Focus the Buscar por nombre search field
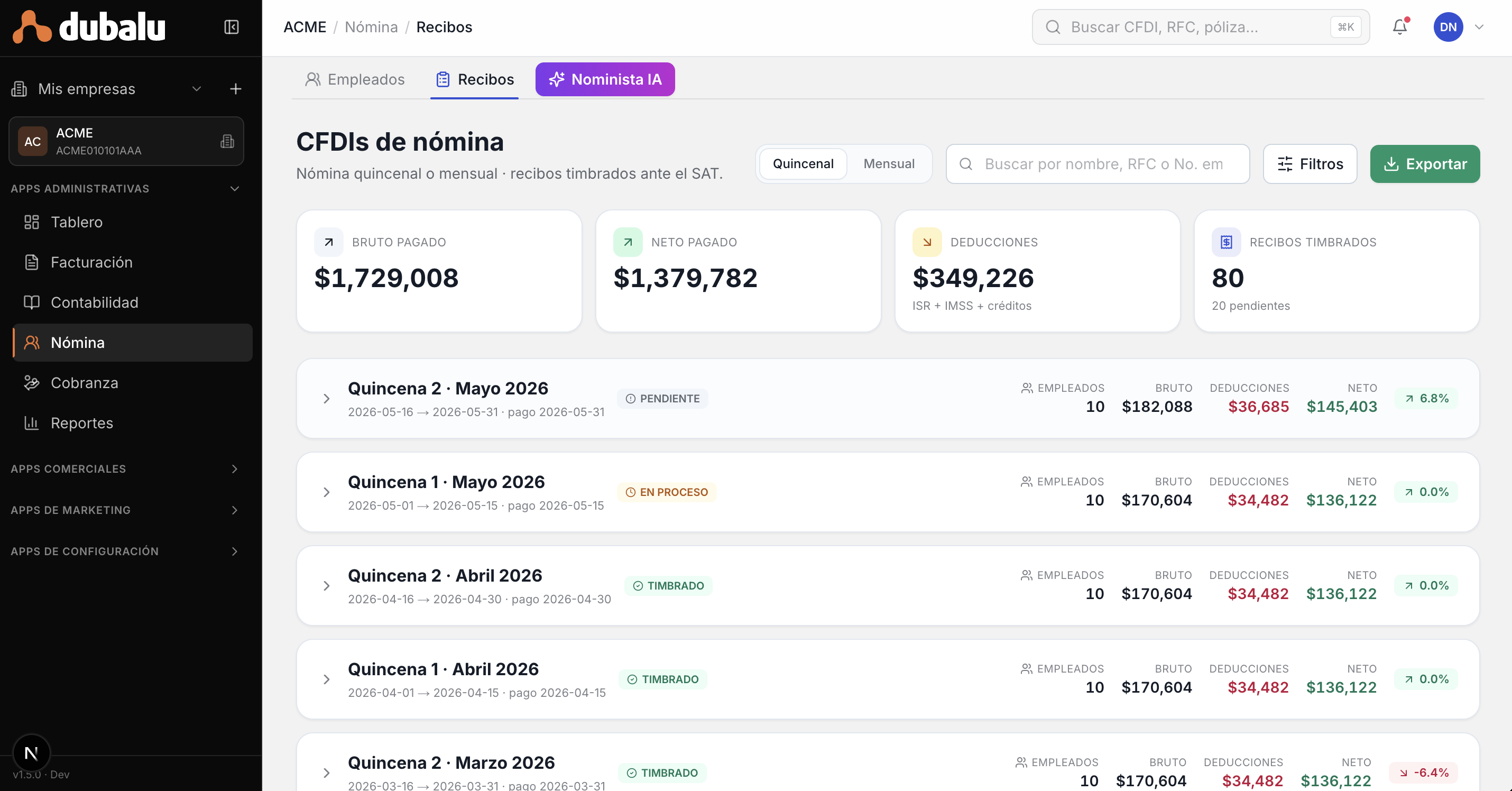The image size is (1512, 791). tap(1097, 164)
